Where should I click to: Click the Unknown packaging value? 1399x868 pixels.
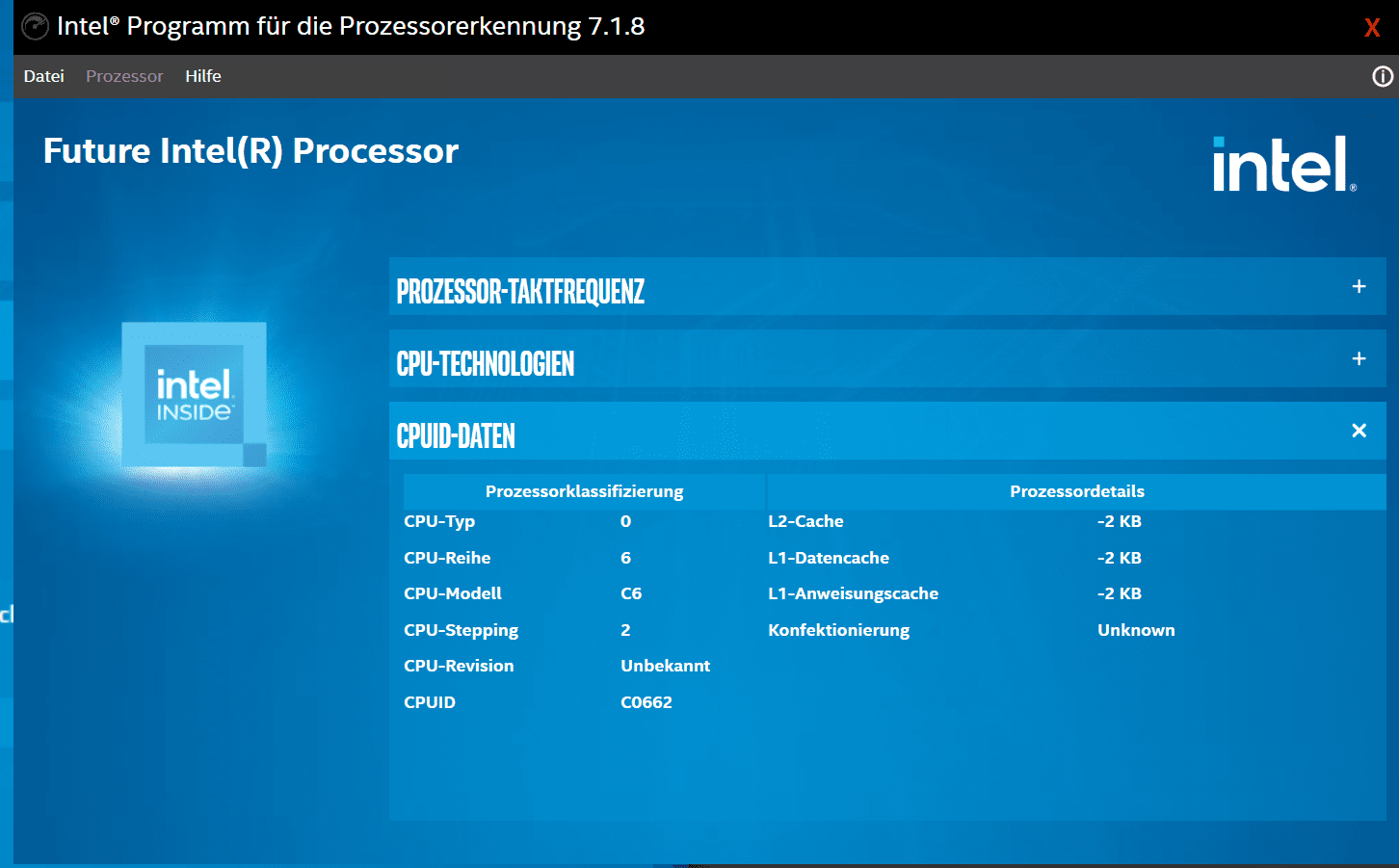(1136, 630)
